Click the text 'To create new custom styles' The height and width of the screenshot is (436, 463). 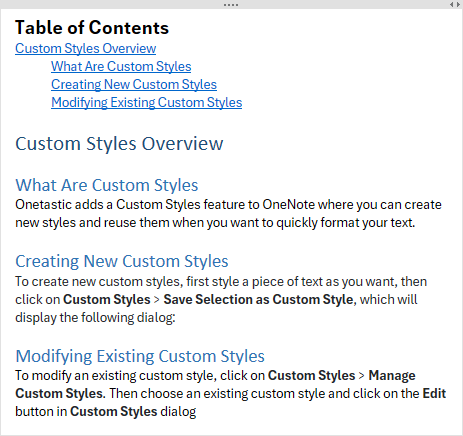point(99,282)
